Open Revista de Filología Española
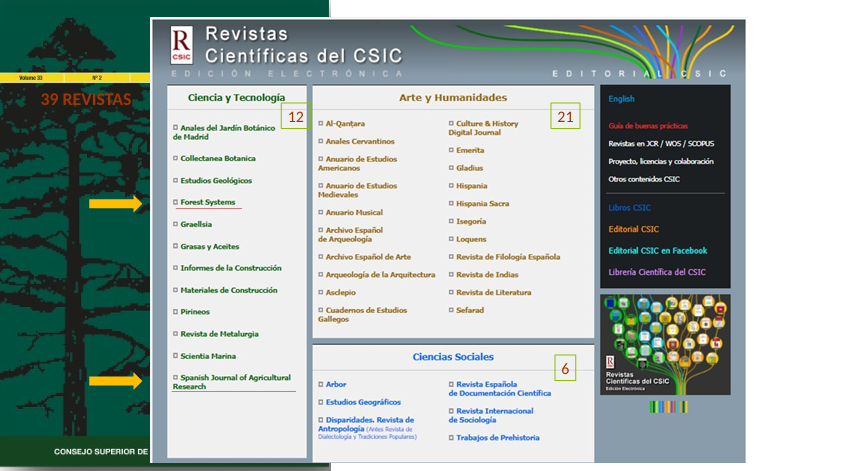The image size is (851, 471). coord(508,257)
